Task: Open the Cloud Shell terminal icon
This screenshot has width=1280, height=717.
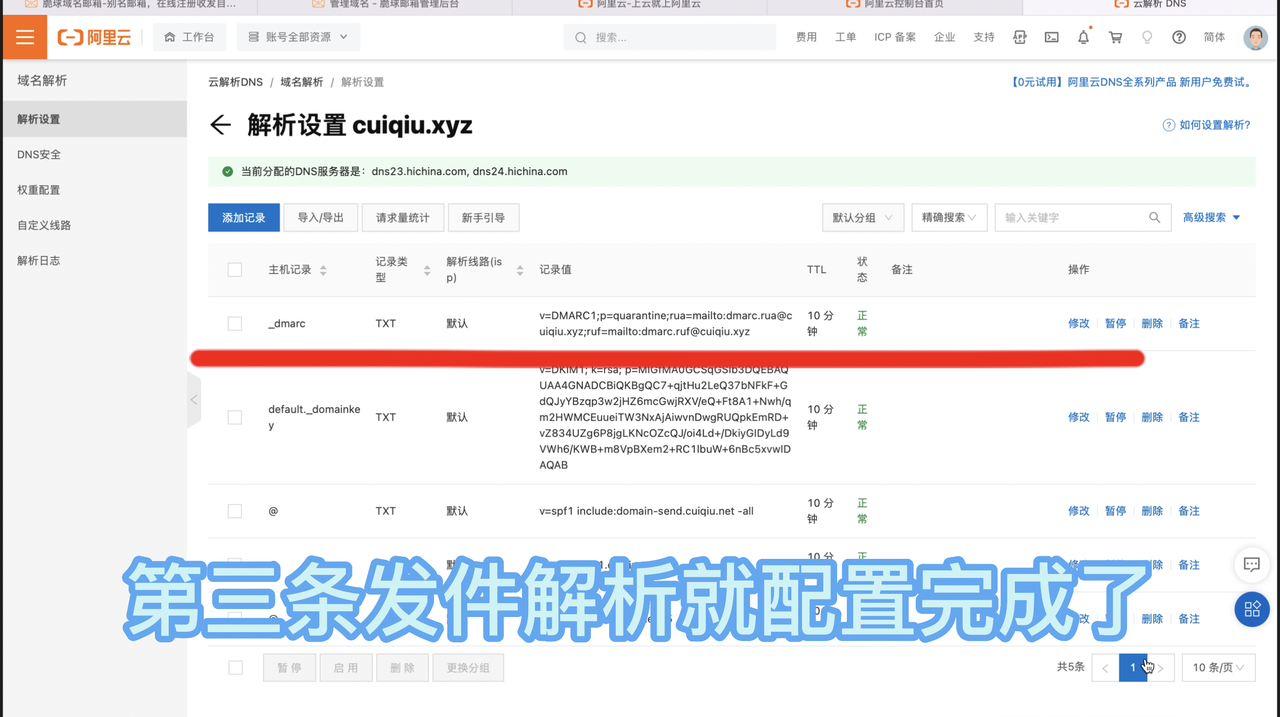Action: pos(1052,37)
